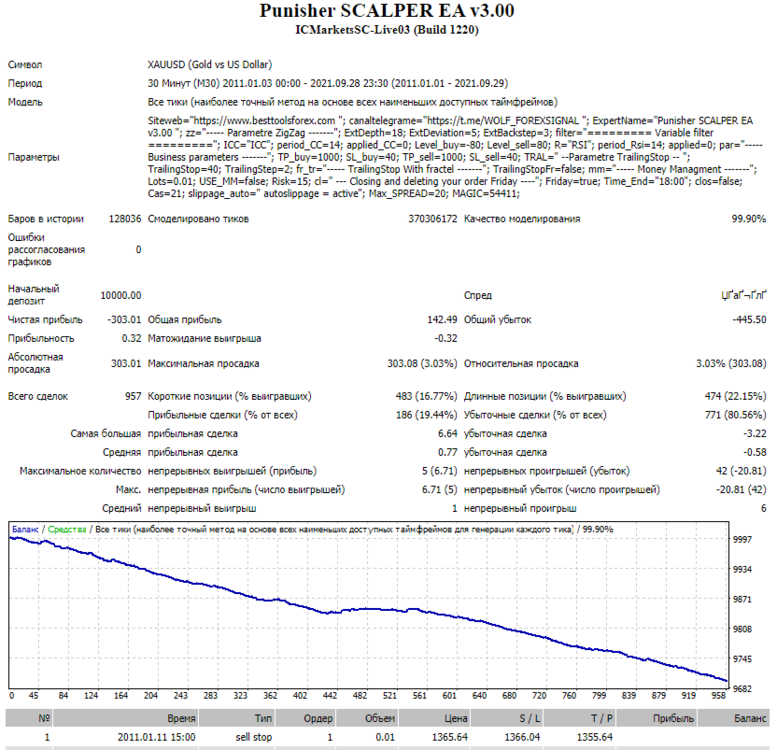The height and width of the screenshot is (750, 777).
Task: Click the balance curve chart
Action: [368, 605]
